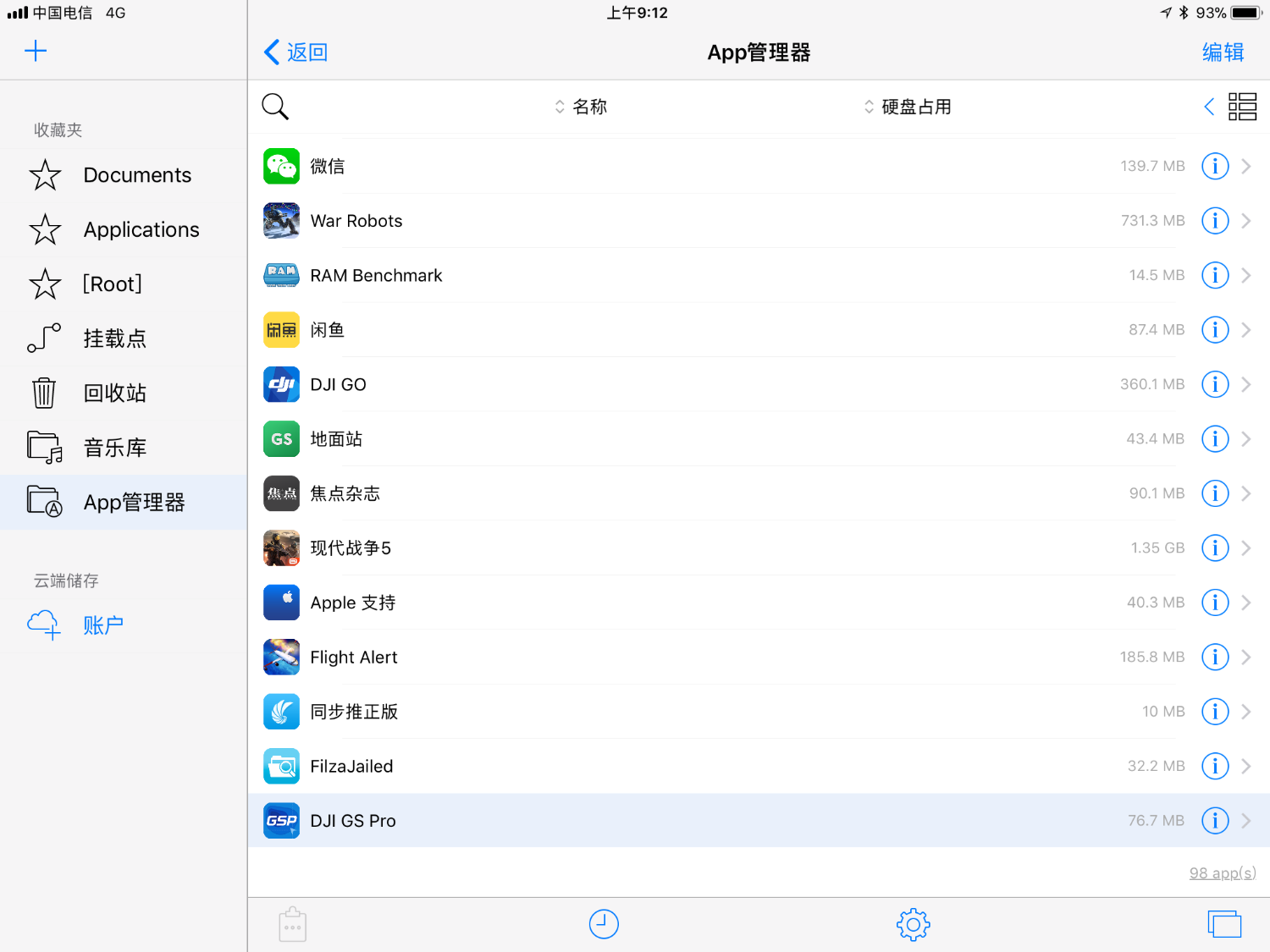Viewport: 1270px width, 952px height.
Task: Select App管理器 in sidebar
Action: (x=124, y=503)
